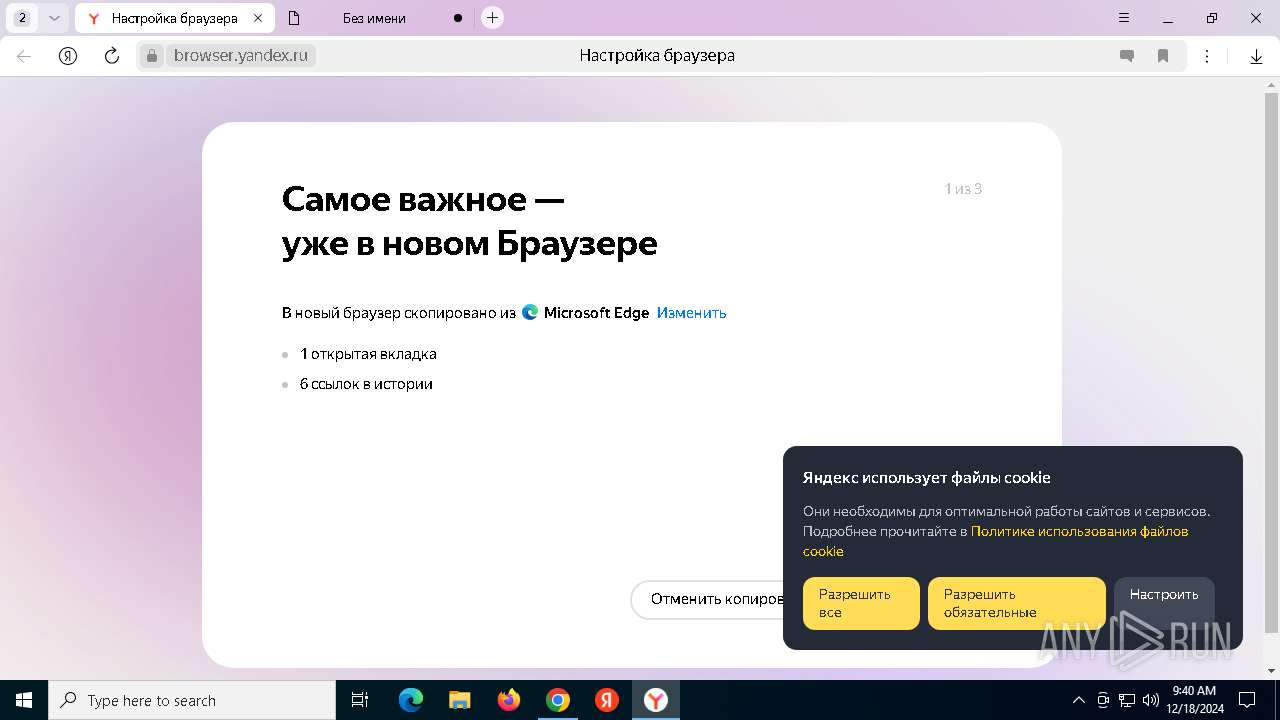Click the tab counter showing 2
Image resolution: width=1280 pixels, height=720 pixels.
tap(22, 18)
